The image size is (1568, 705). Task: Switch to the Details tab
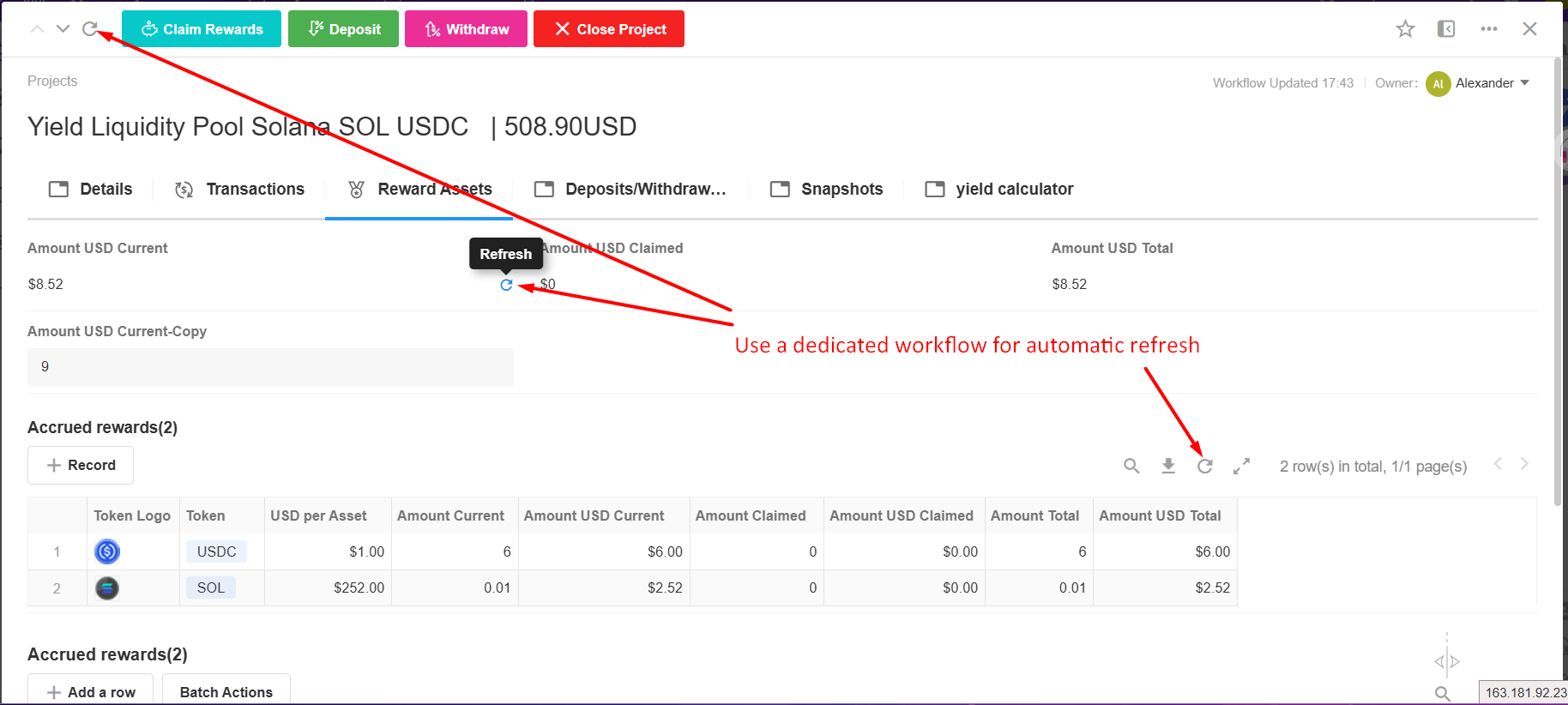click(90, 190)
